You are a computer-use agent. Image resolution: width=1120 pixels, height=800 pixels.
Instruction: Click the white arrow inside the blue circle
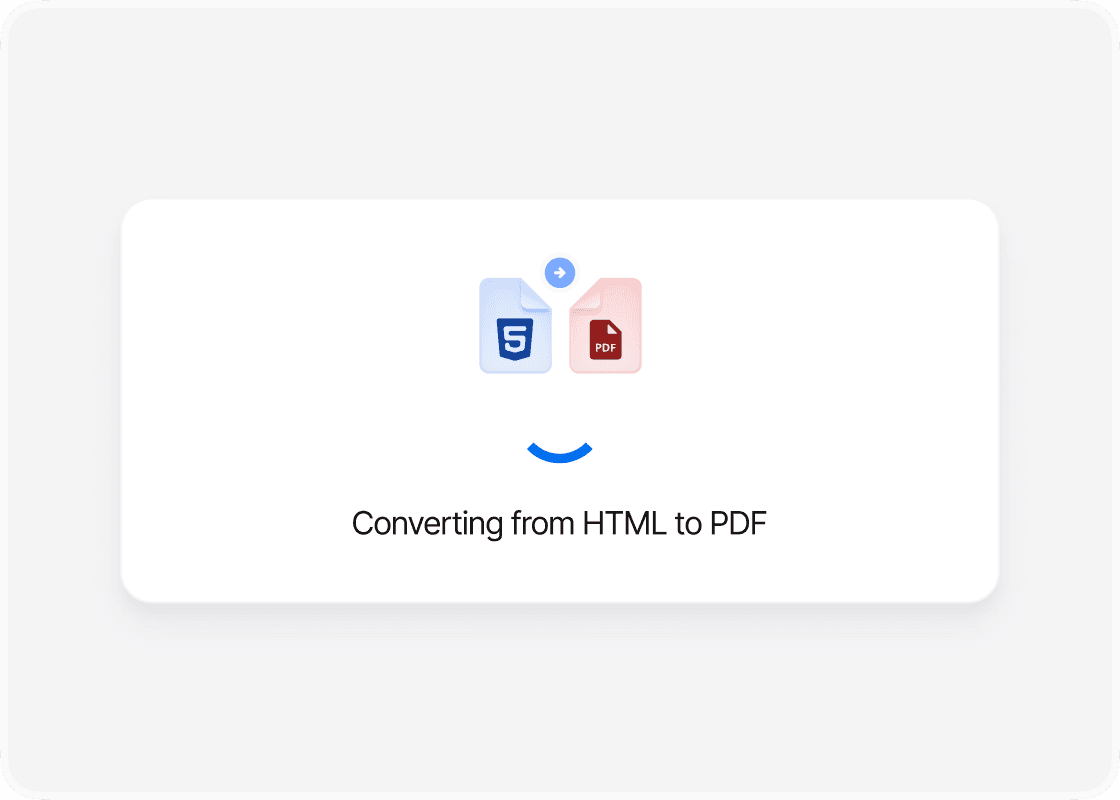[560, 272]
